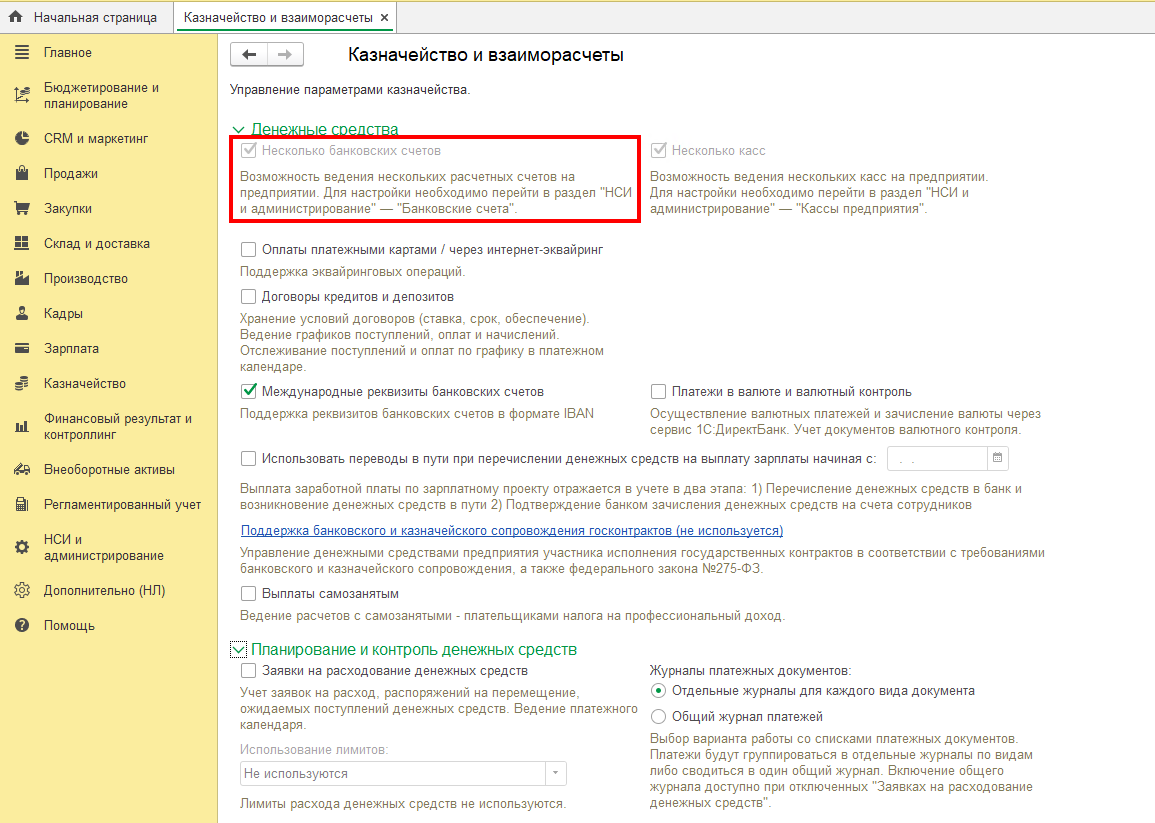
Task: Click the Денежные средства section heading
Action: 325,130
